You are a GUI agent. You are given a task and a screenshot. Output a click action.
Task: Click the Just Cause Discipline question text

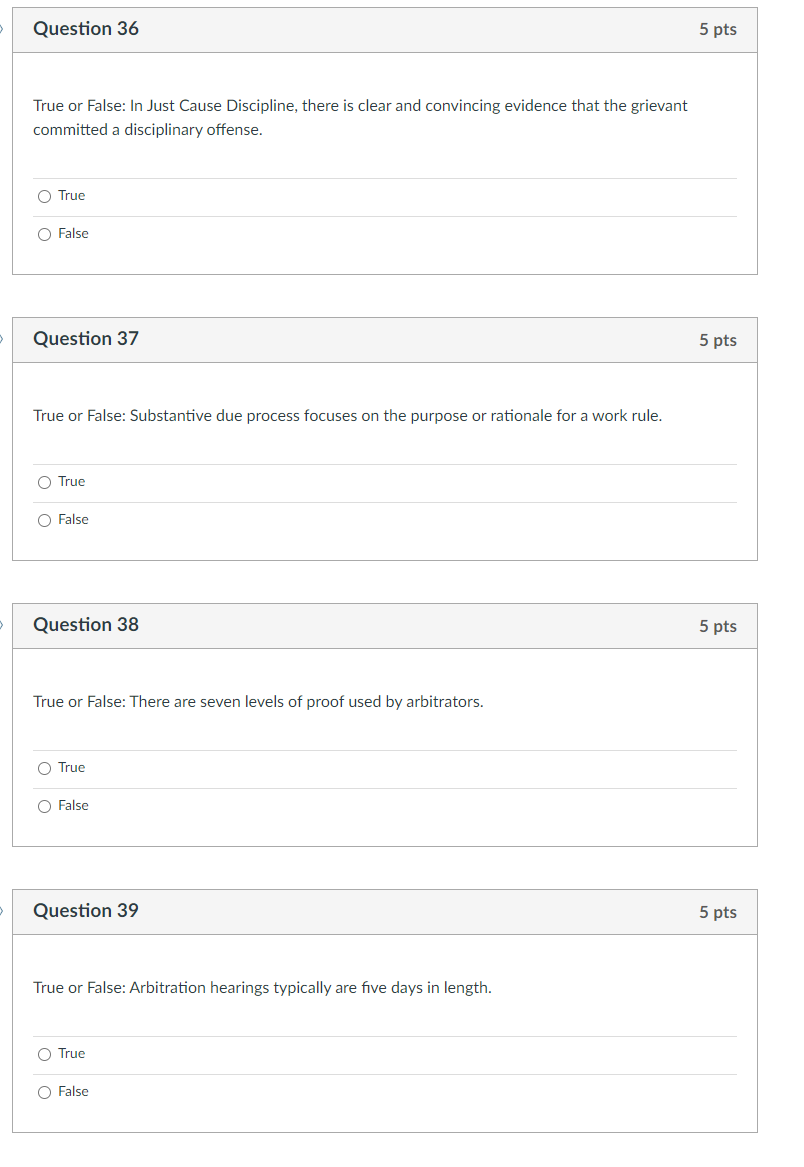360,117
